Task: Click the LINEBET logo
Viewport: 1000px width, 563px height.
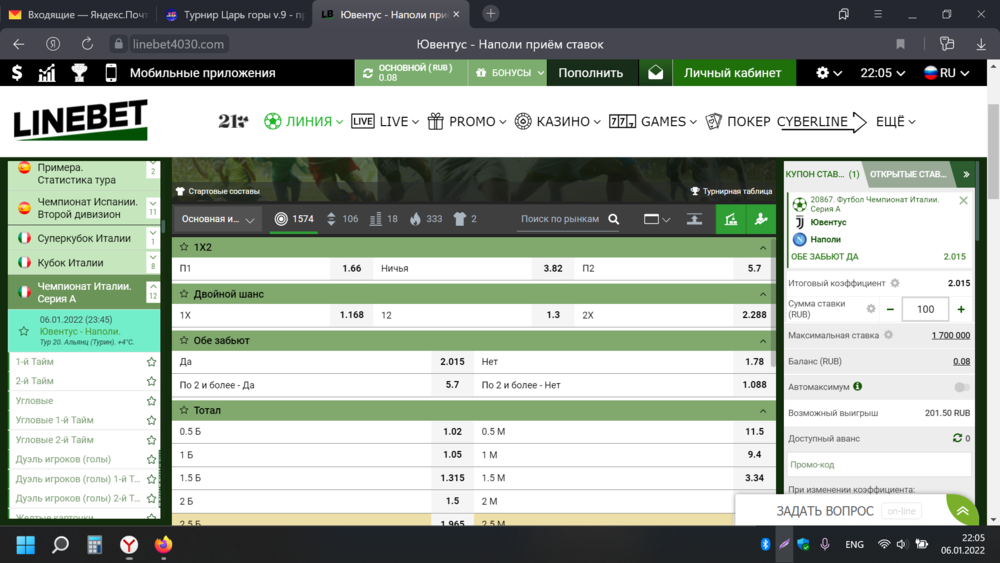Action: point(80,120)
